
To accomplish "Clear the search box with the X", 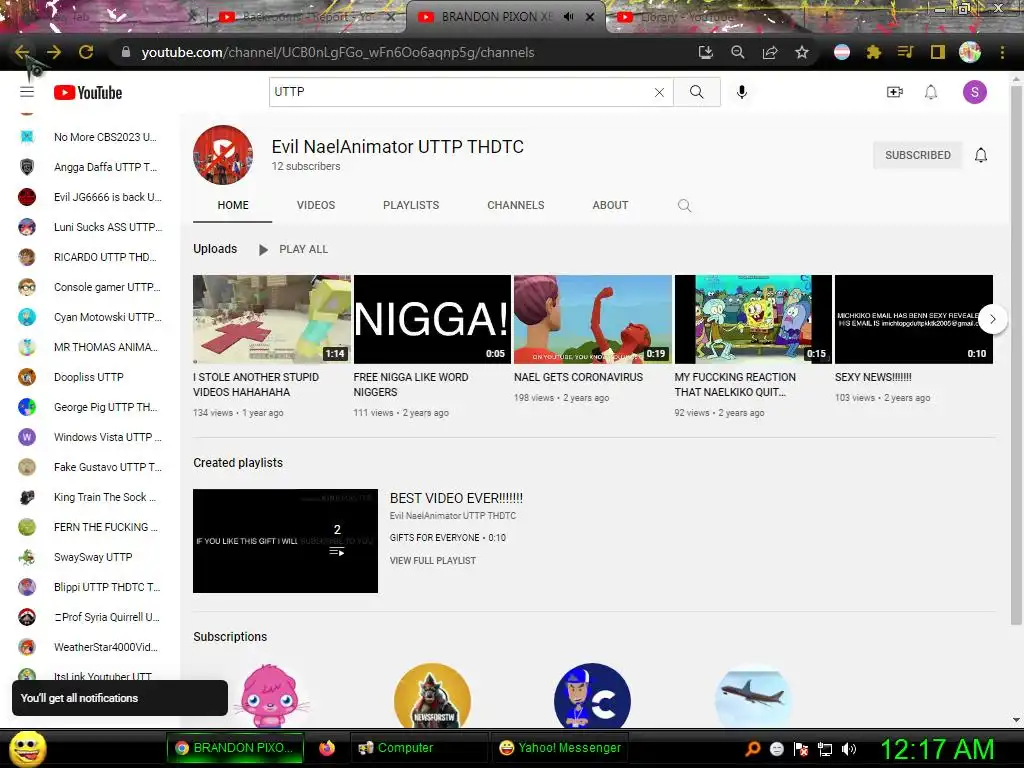I will click(659, 93).
